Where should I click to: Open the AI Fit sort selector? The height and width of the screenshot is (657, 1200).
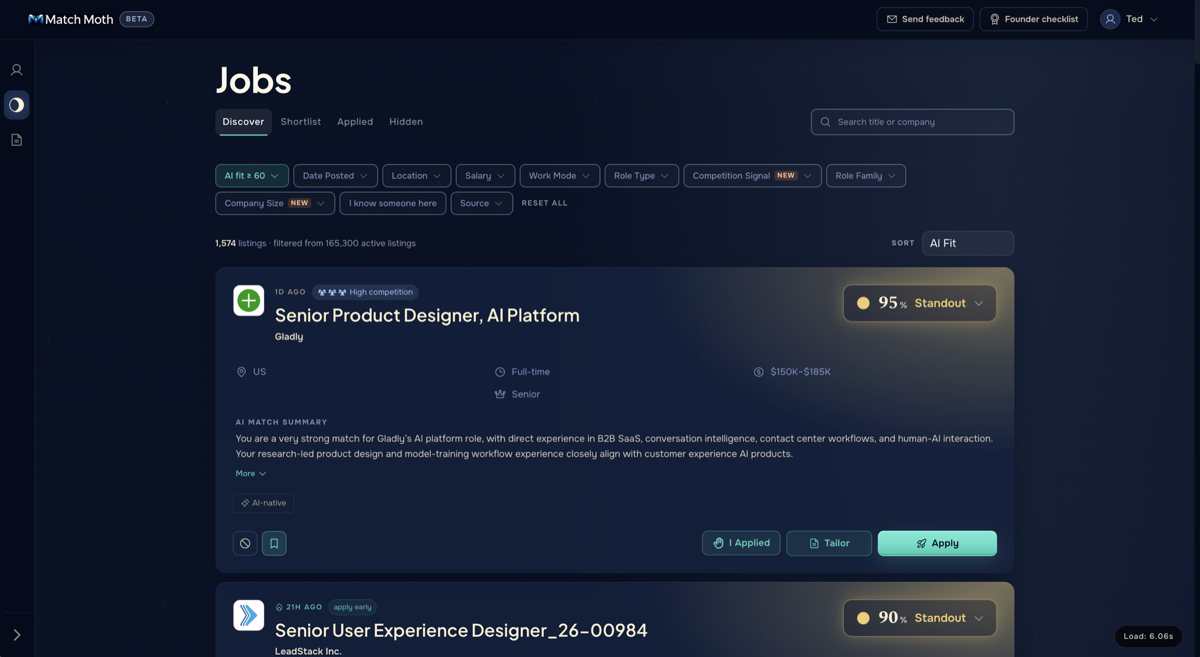(x=967, y=243)
